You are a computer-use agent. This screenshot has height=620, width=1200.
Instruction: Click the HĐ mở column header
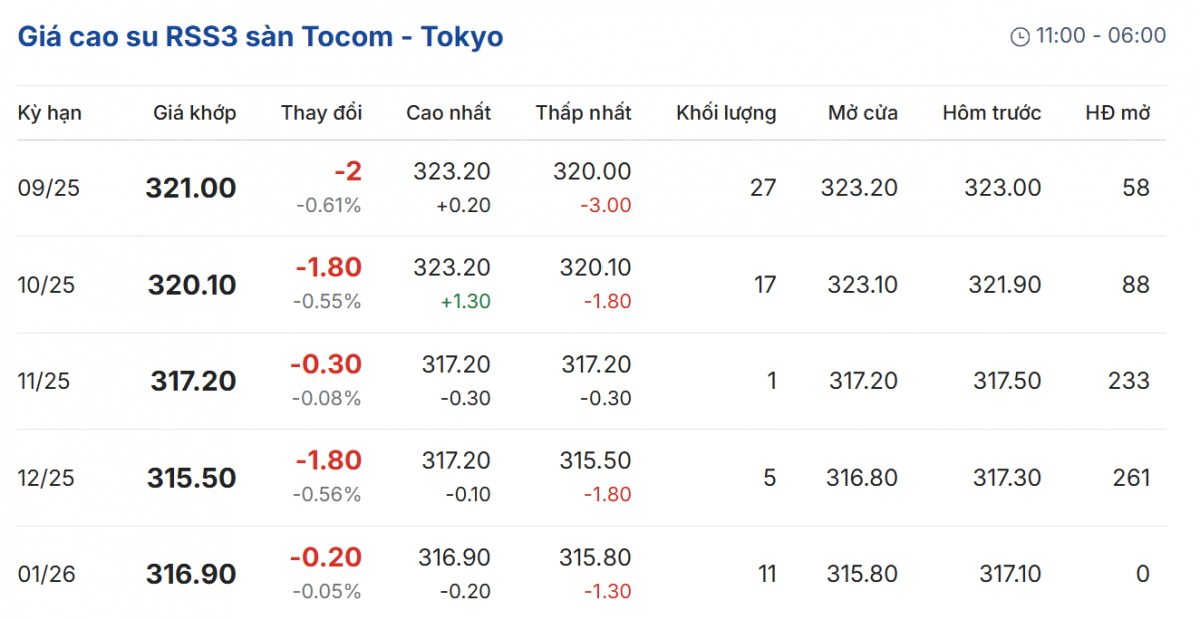point(1117,113)
